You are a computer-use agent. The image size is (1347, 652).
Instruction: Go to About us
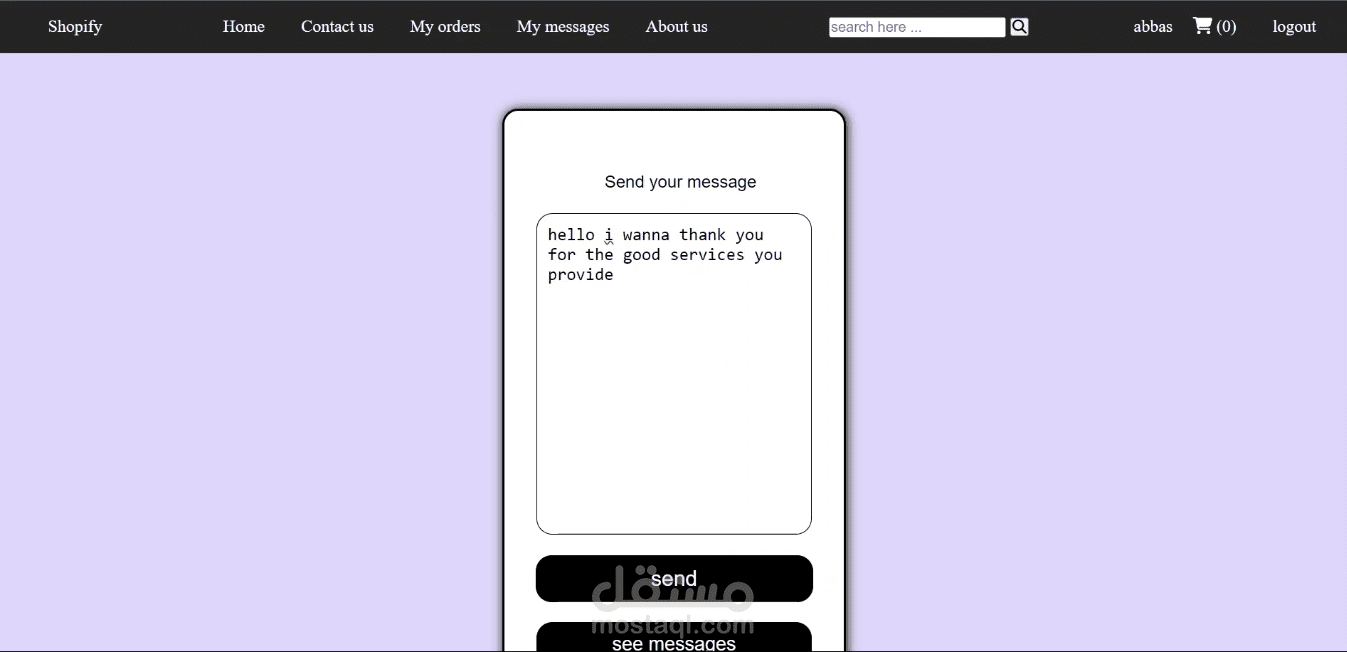click(x=676, y=27)
